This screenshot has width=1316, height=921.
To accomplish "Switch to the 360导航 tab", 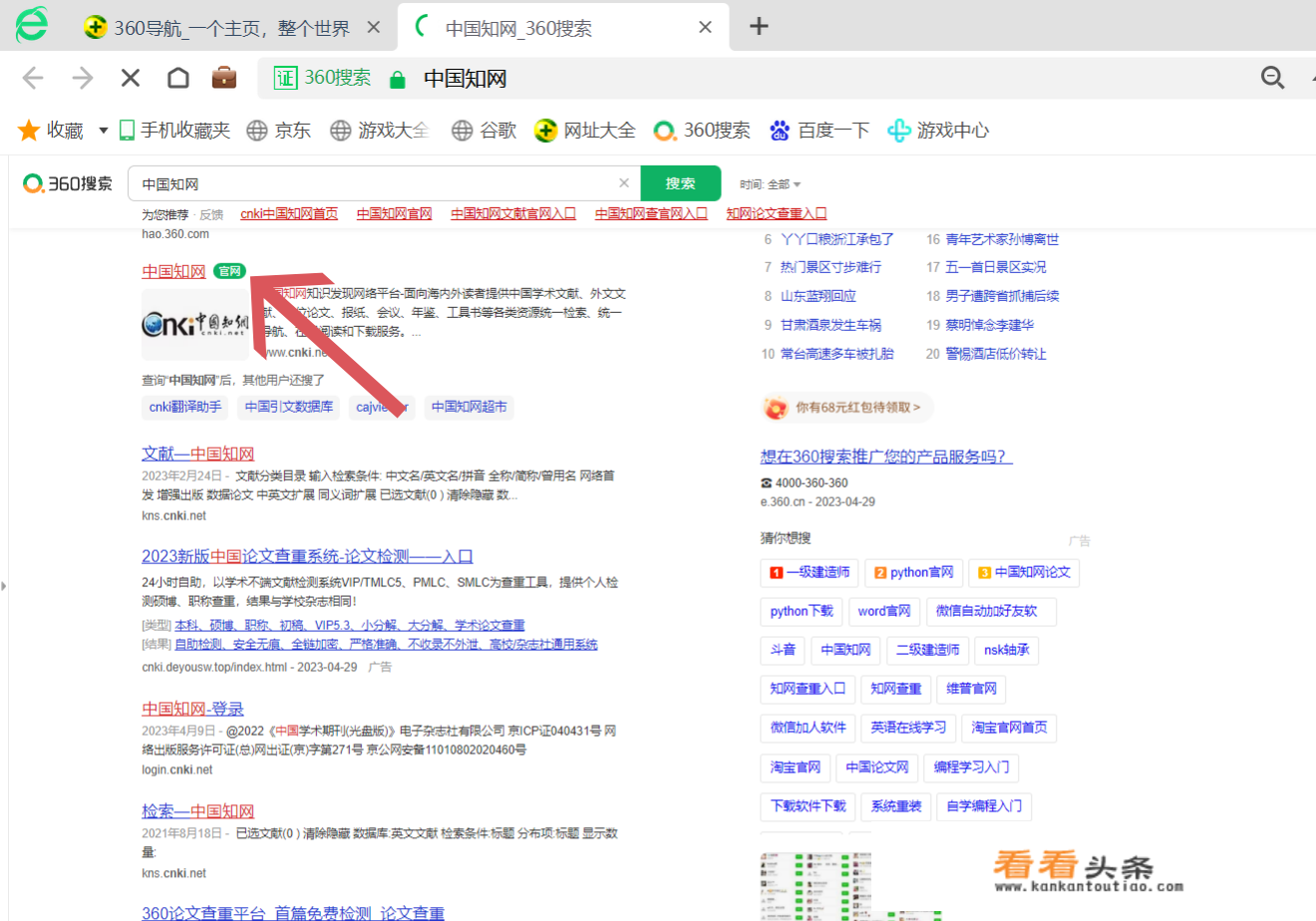I will [x=231, y=28].
